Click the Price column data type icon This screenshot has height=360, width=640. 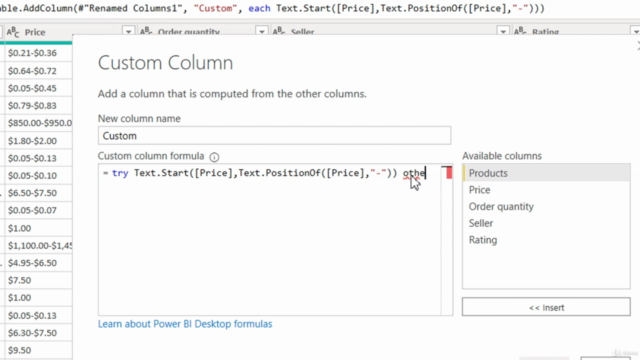pos(13,32)
